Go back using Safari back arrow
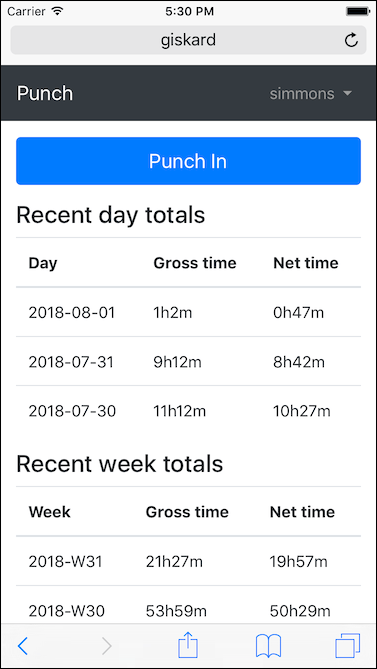This screenshot has height=669, width=377. pyautogui.click(x=23, y=646)
